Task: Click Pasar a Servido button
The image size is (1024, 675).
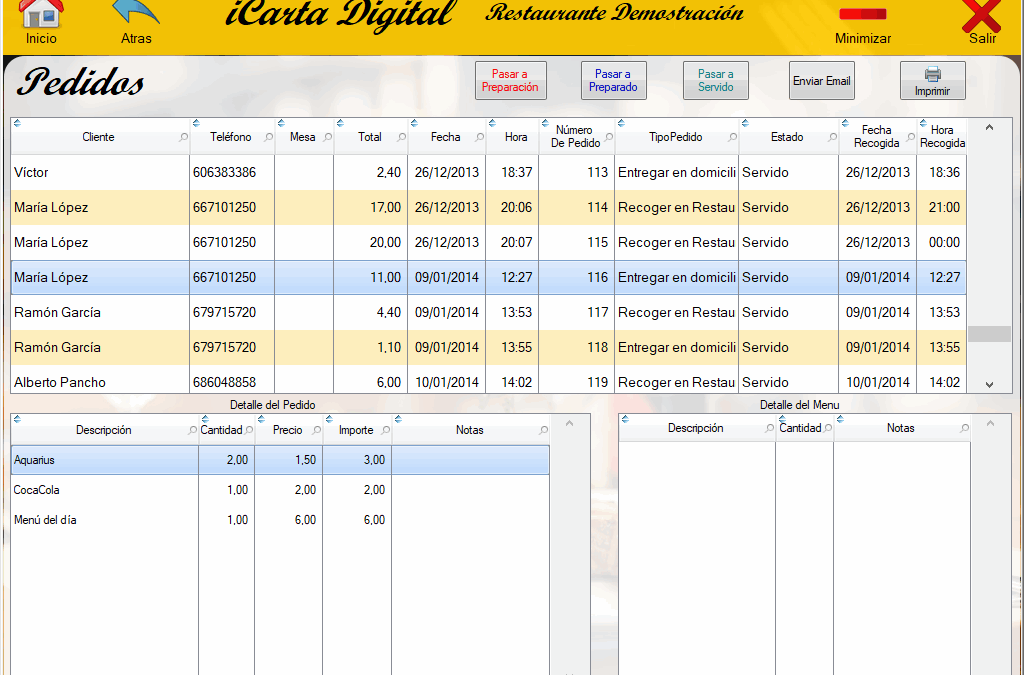Action: click(716, 81)
